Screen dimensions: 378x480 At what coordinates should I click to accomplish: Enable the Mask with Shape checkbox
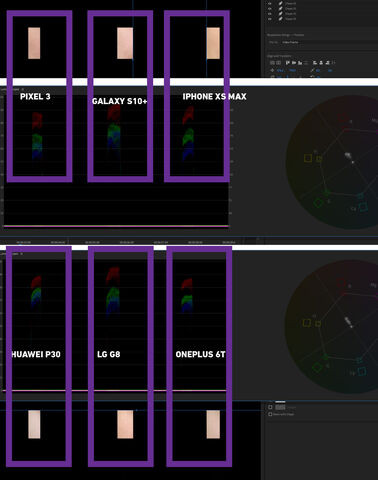click(270, 414)
